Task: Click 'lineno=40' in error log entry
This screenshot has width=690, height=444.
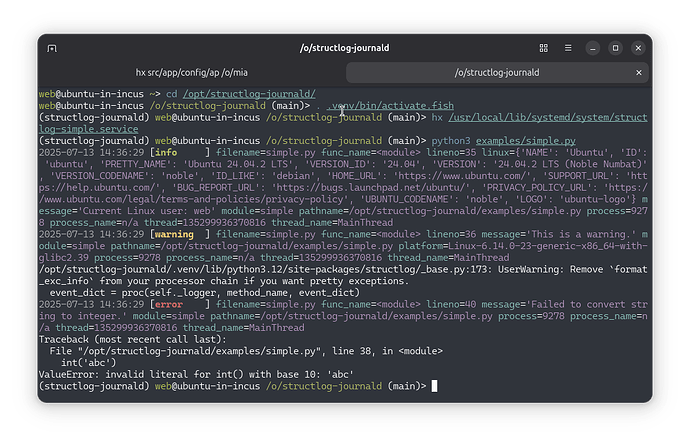Action: click(451, 305)
